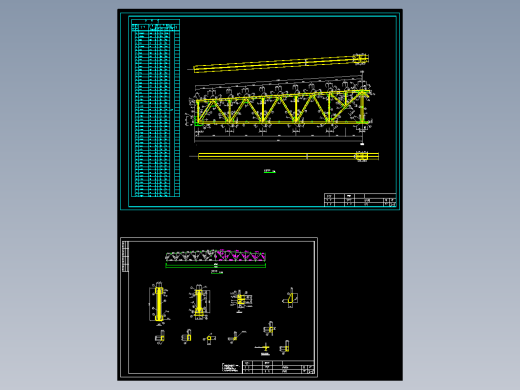This screenshot has width=520, height=390.
Task: Click the green dimension line under small truss
Action: tap(215, 266)
